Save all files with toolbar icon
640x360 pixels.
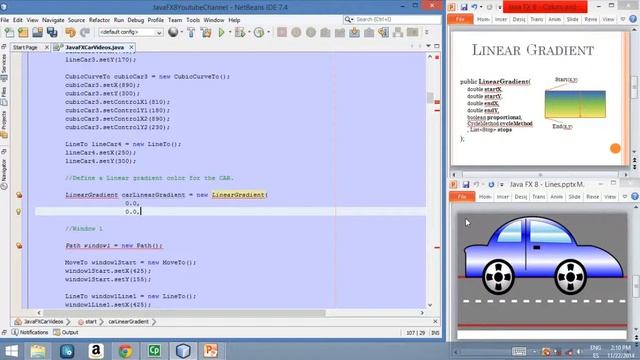coord(52,32)
